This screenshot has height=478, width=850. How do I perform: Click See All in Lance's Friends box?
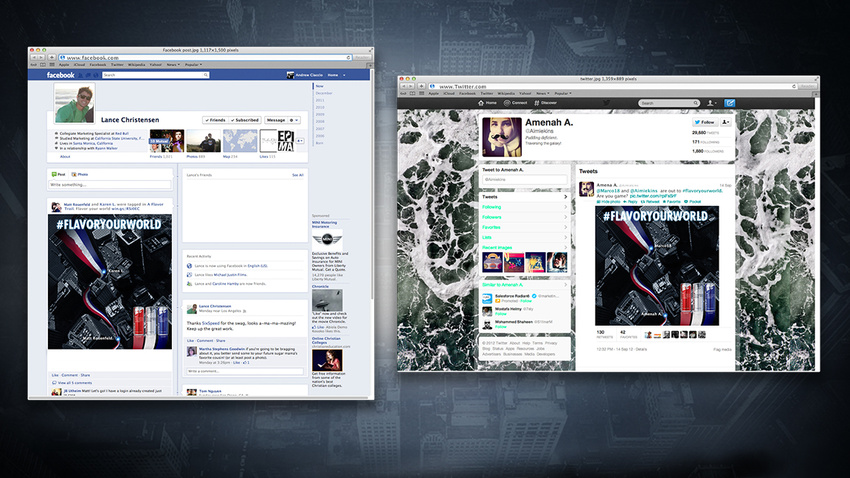(x=298, y=175)
